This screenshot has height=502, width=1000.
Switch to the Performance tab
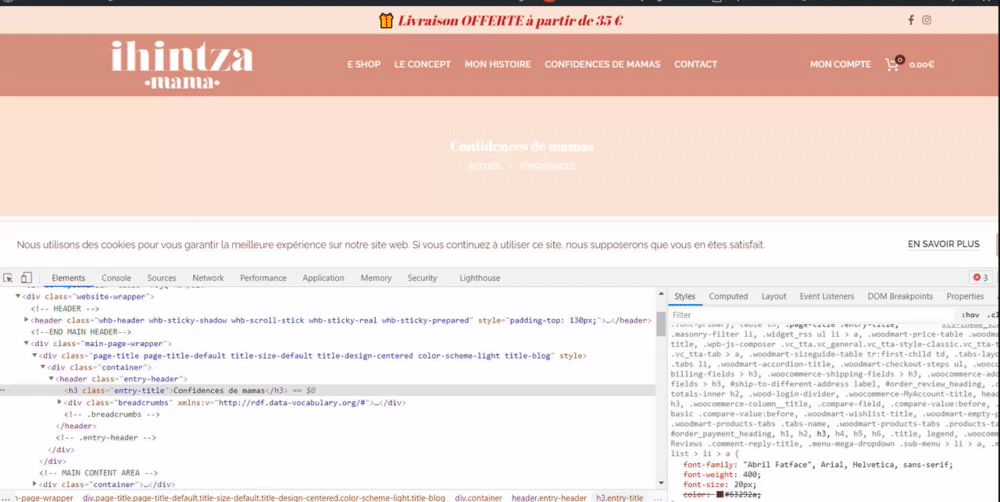(x=263, y=278)
